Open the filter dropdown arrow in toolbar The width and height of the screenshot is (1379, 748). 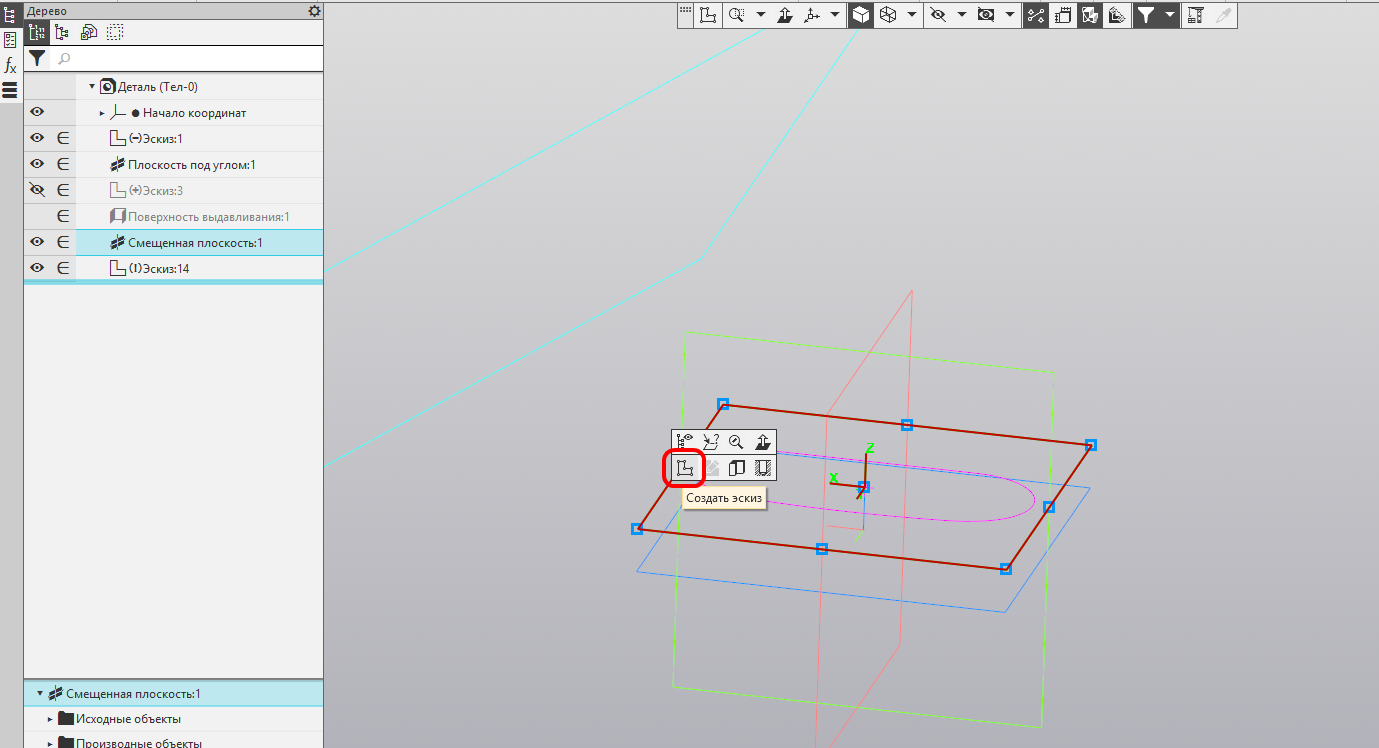click(1169, 15)
